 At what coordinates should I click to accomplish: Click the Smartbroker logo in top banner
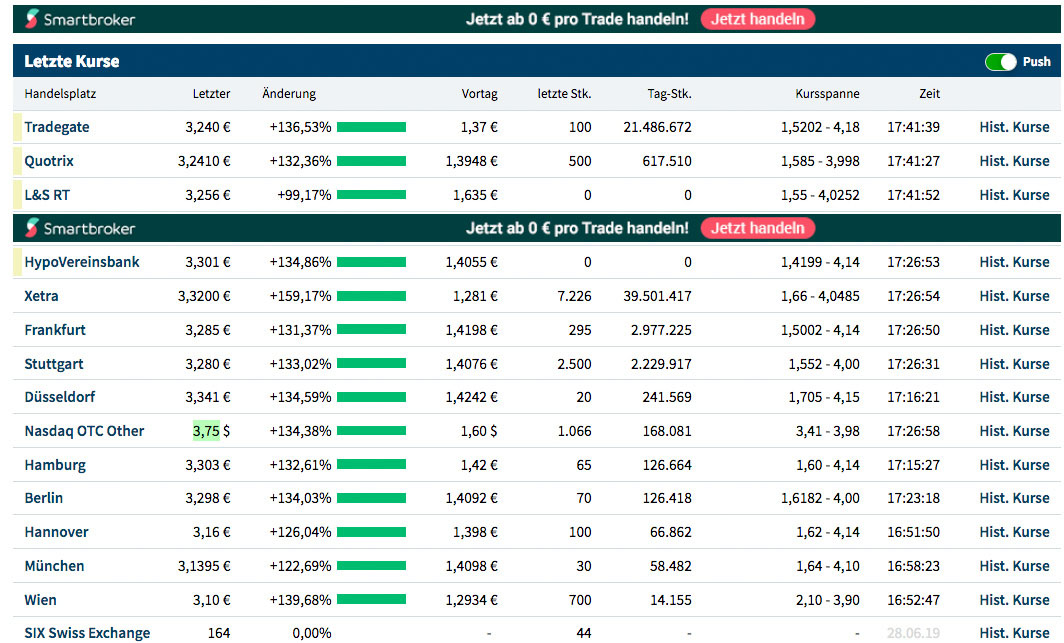[80, 19]
